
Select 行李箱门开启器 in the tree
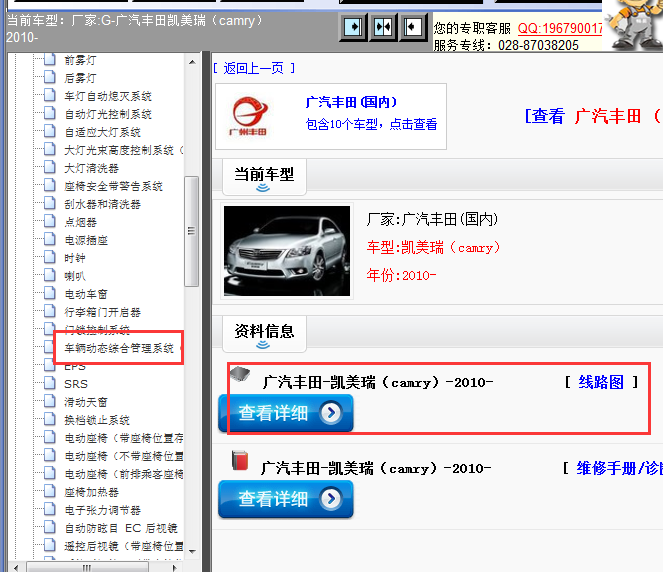[102, 312]
